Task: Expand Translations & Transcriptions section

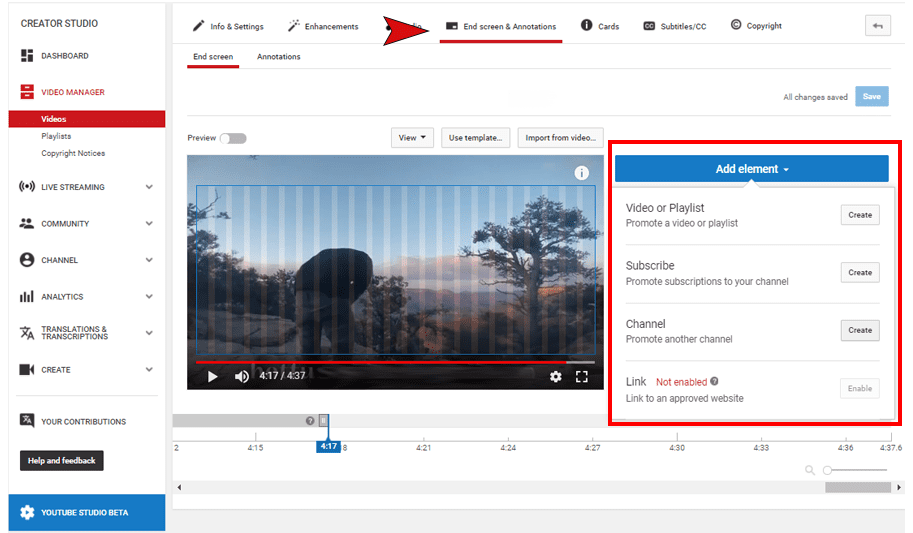Action: point(149,333)
